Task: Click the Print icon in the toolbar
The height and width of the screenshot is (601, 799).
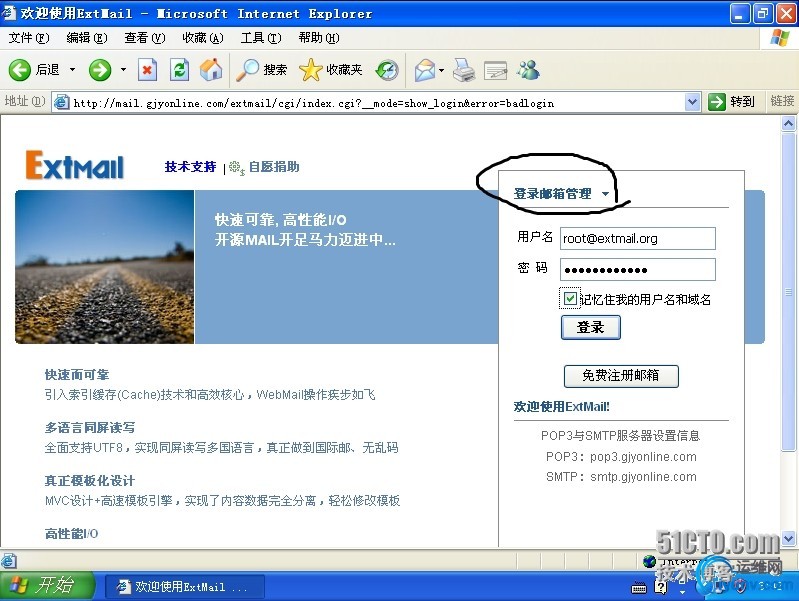Action: (464, 70)
